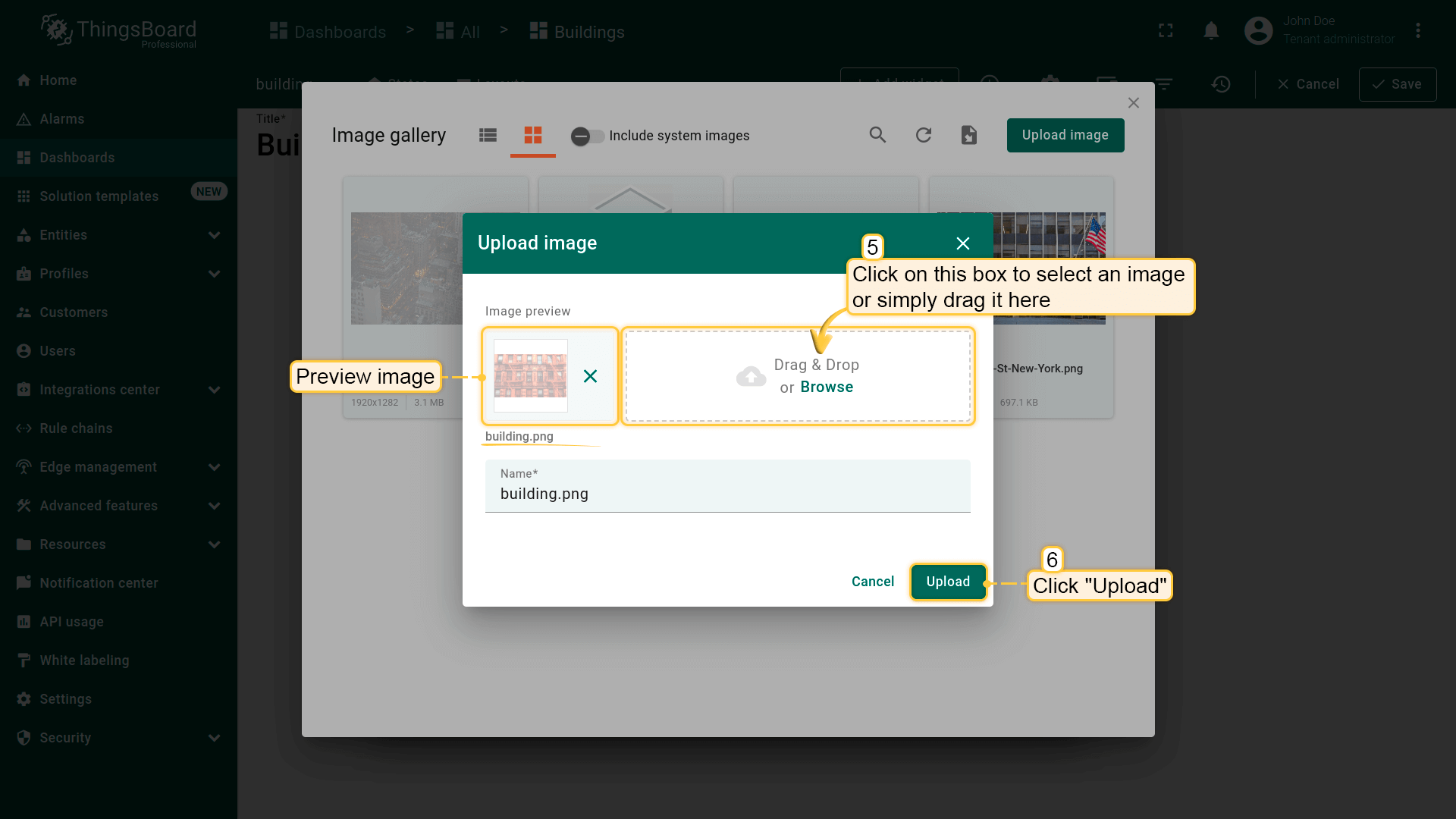Go to Alarms in the sidebar
Viewport: 1456px width, 819px height.
[x=62, y=119]
